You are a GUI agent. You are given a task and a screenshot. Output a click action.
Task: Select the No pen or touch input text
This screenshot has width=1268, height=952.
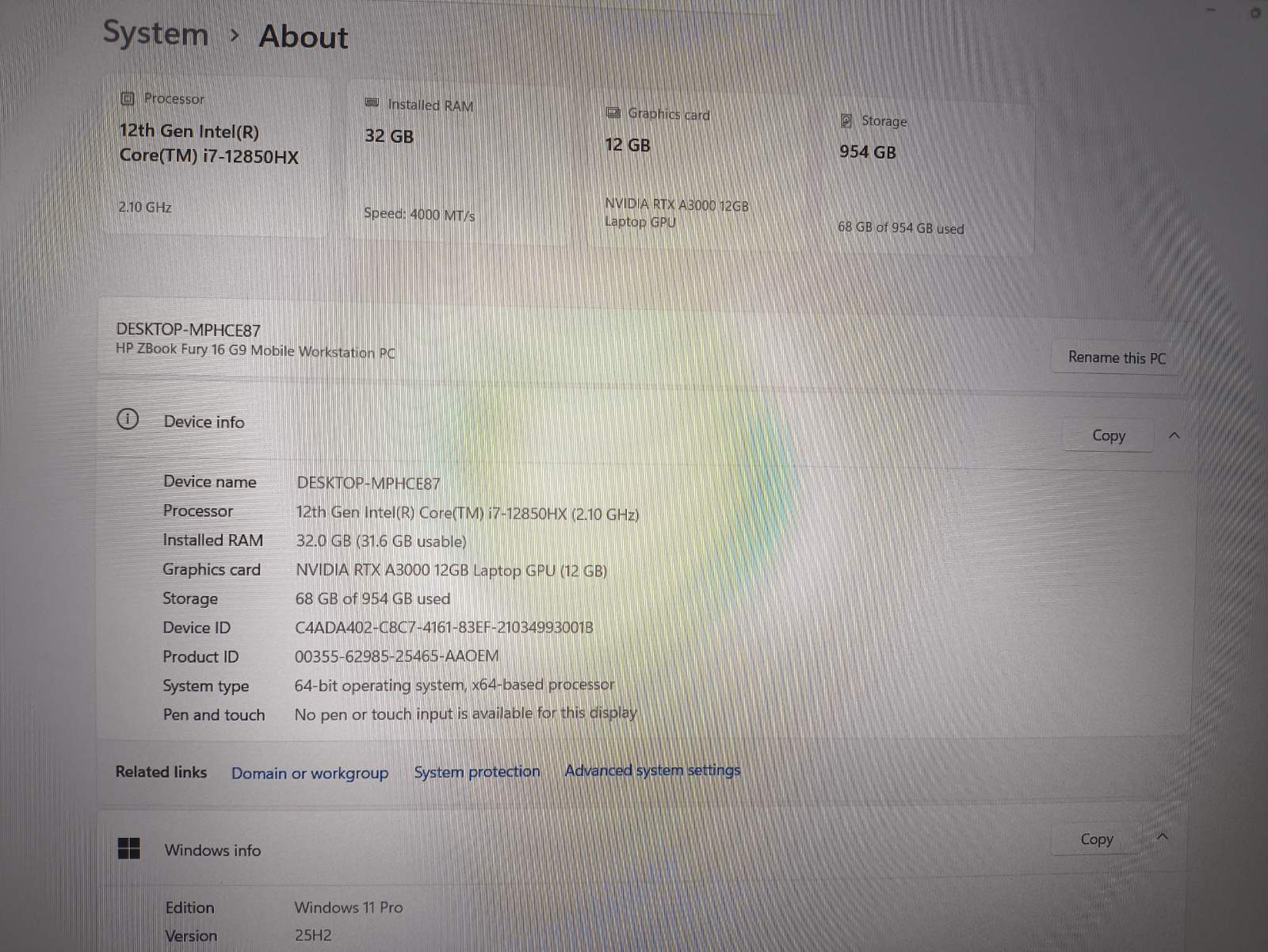click(x=466, y=713)
